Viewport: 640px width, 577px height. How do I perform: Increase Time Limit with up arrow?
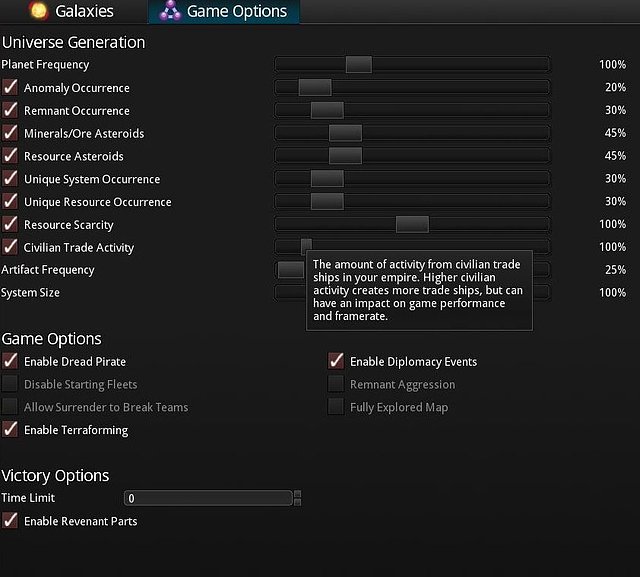click(297, 494)
